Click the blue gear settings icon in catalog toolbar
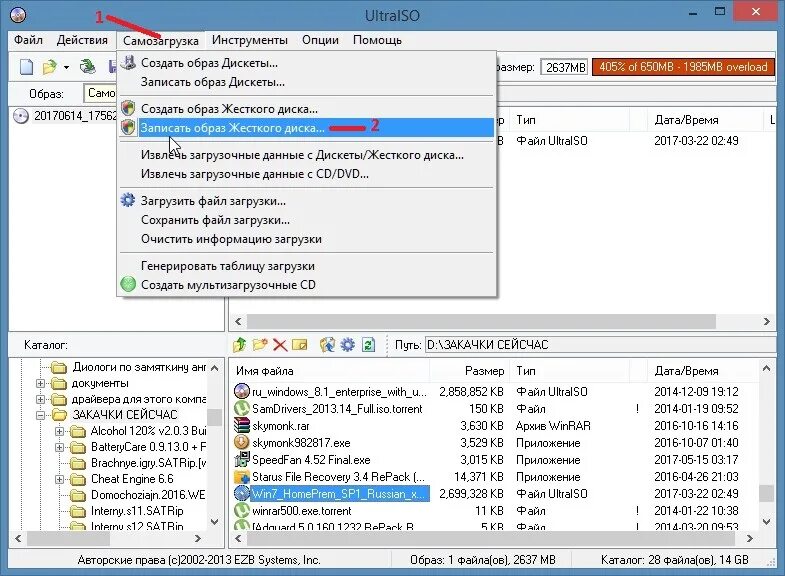The width and height of the screenshot is (785, 576). click(347, 344)
